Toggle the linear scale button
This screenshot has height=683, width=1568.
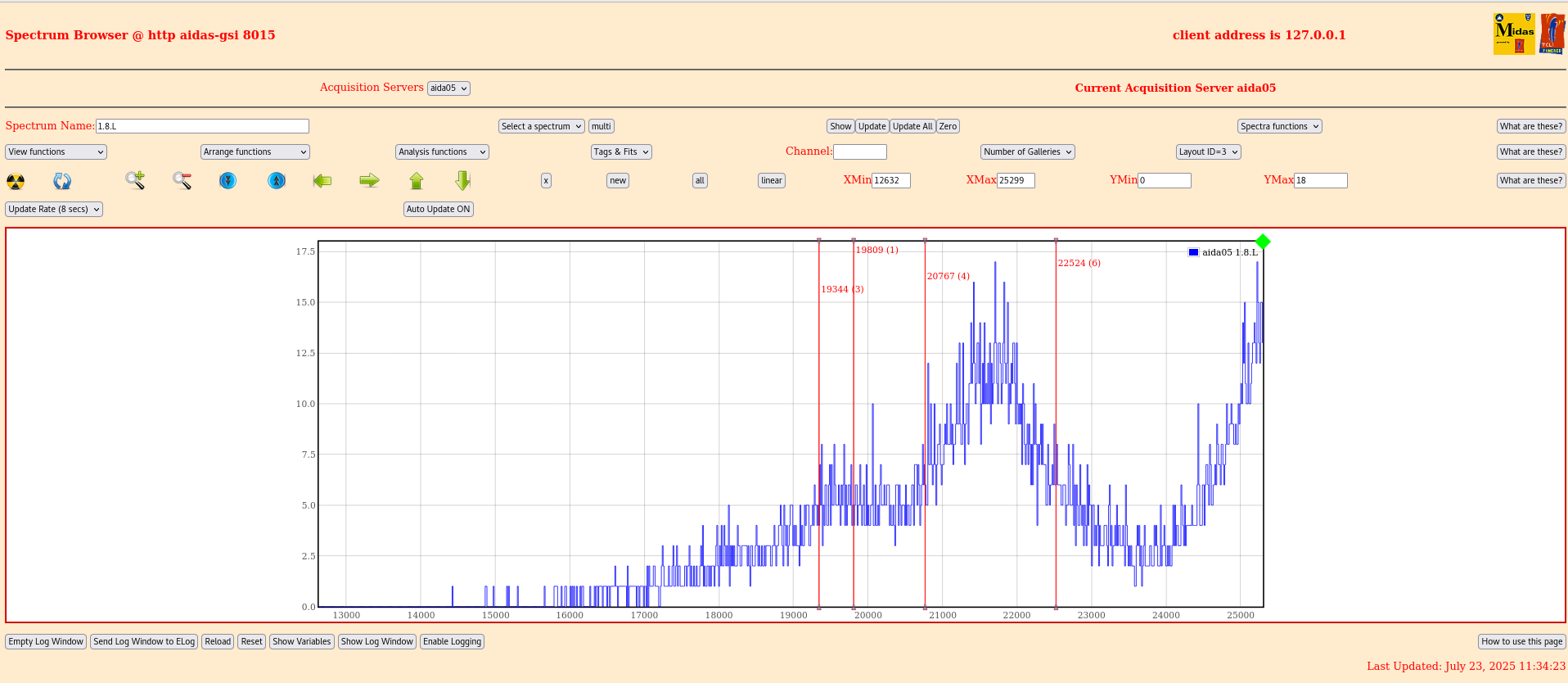pos(771,180)
